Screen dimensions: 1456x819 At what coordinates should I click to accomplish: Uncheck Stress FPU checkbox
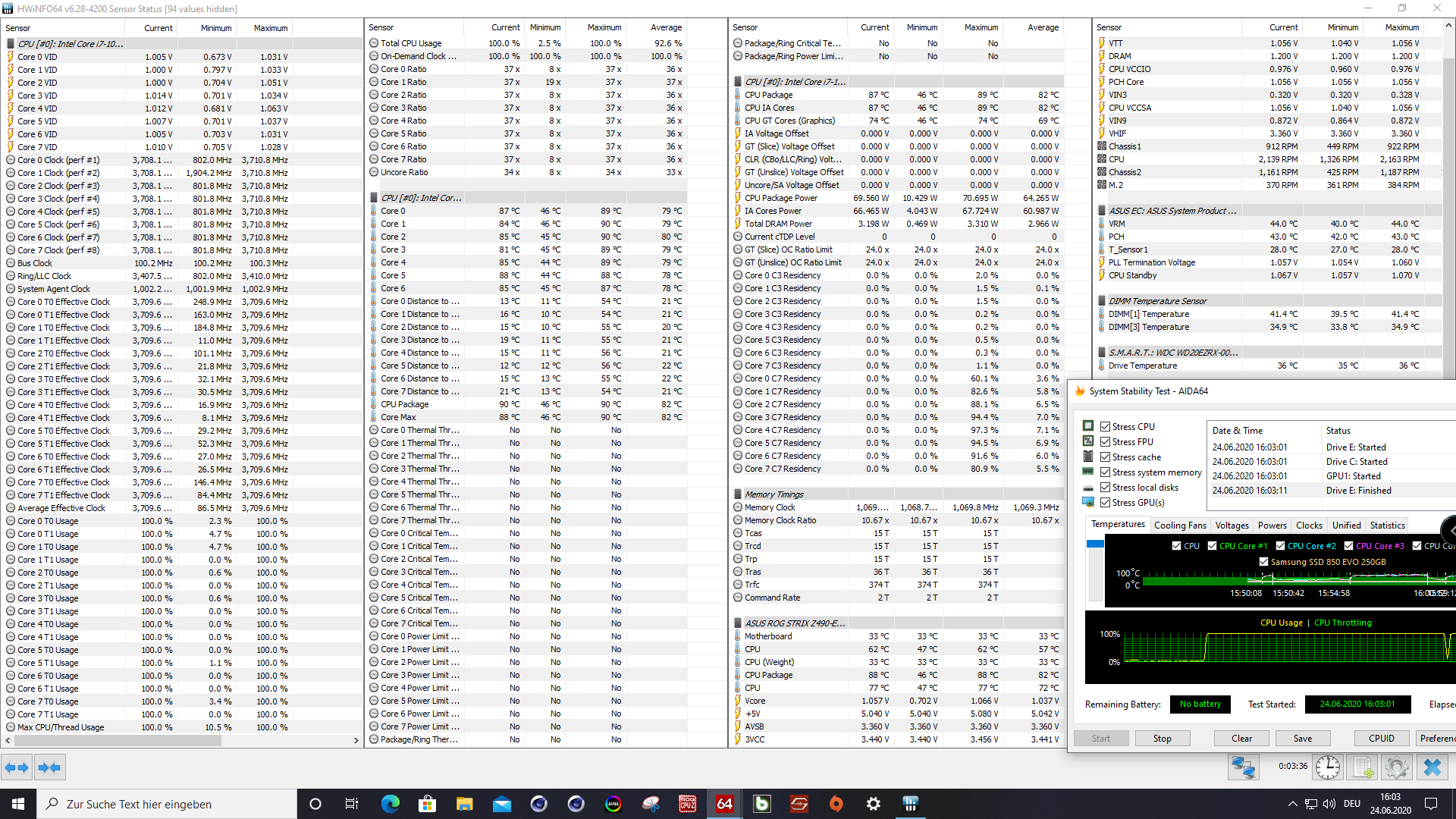click(x=1106, y=442)
